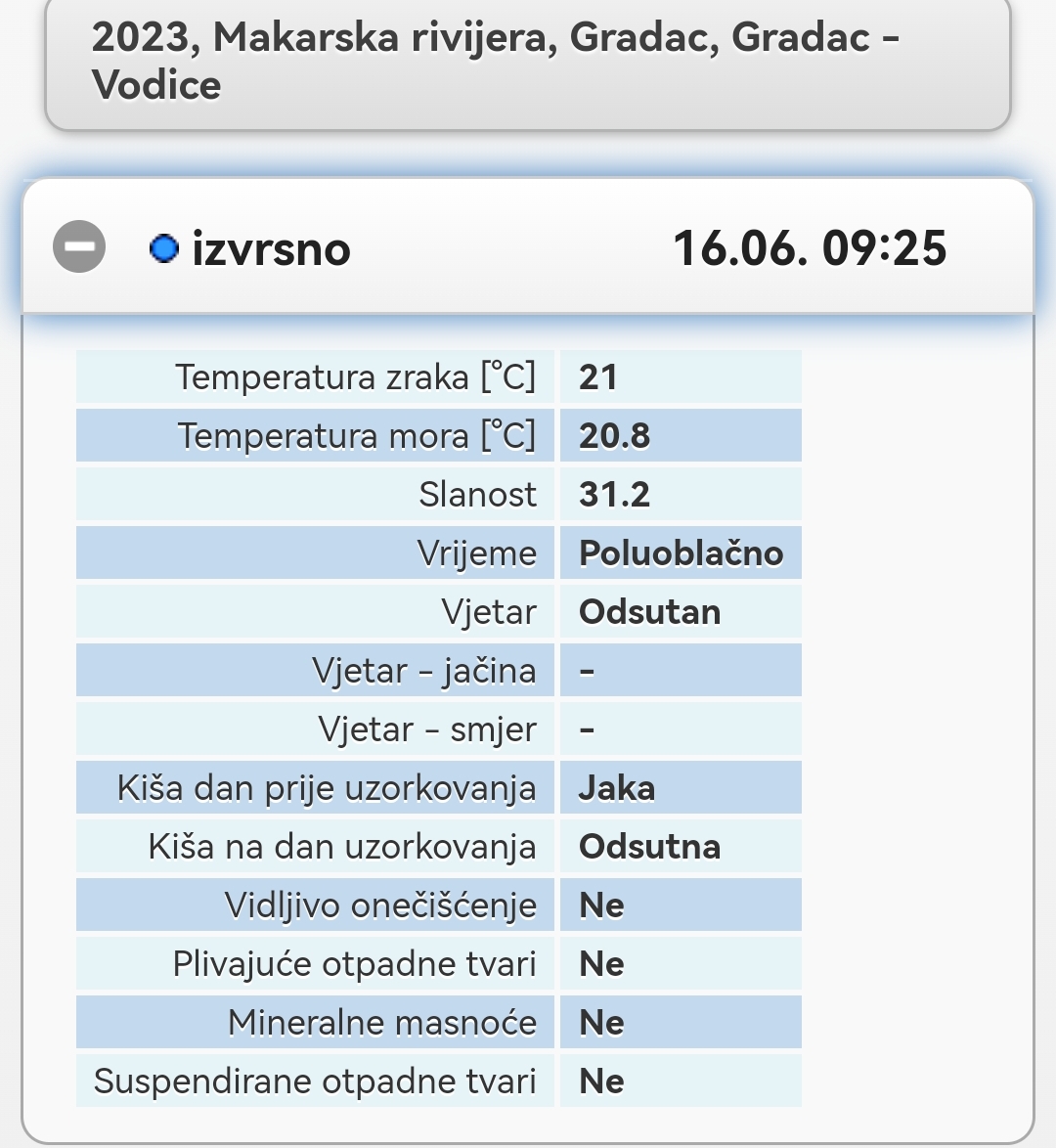Image resolution: width=1056 pixels, height=1148 pixels.
Task: Click the blue izvrsno quality dot
Action: click(x=164, y=248)
